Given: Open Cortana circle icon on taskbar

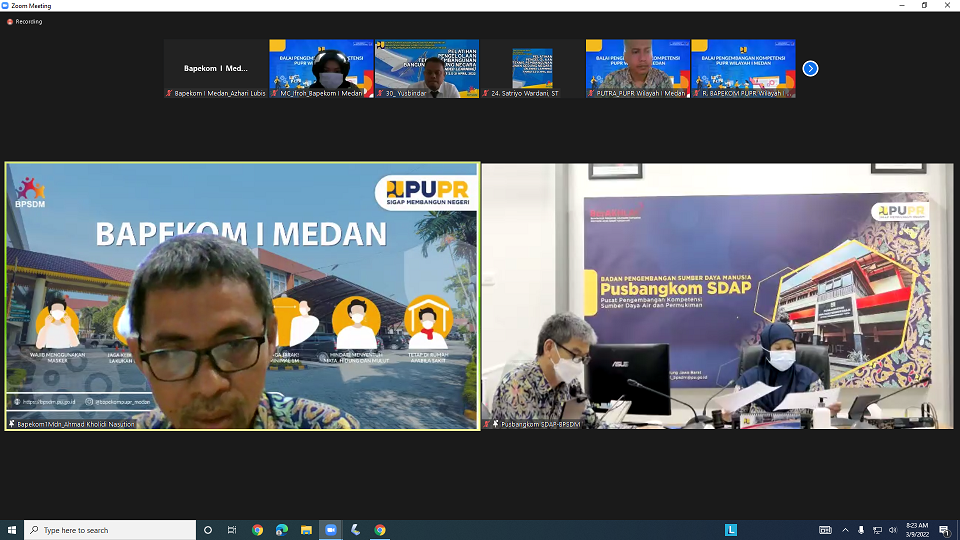Looking at the screenshot, I should pyautogui.click(x=208, y=530).
